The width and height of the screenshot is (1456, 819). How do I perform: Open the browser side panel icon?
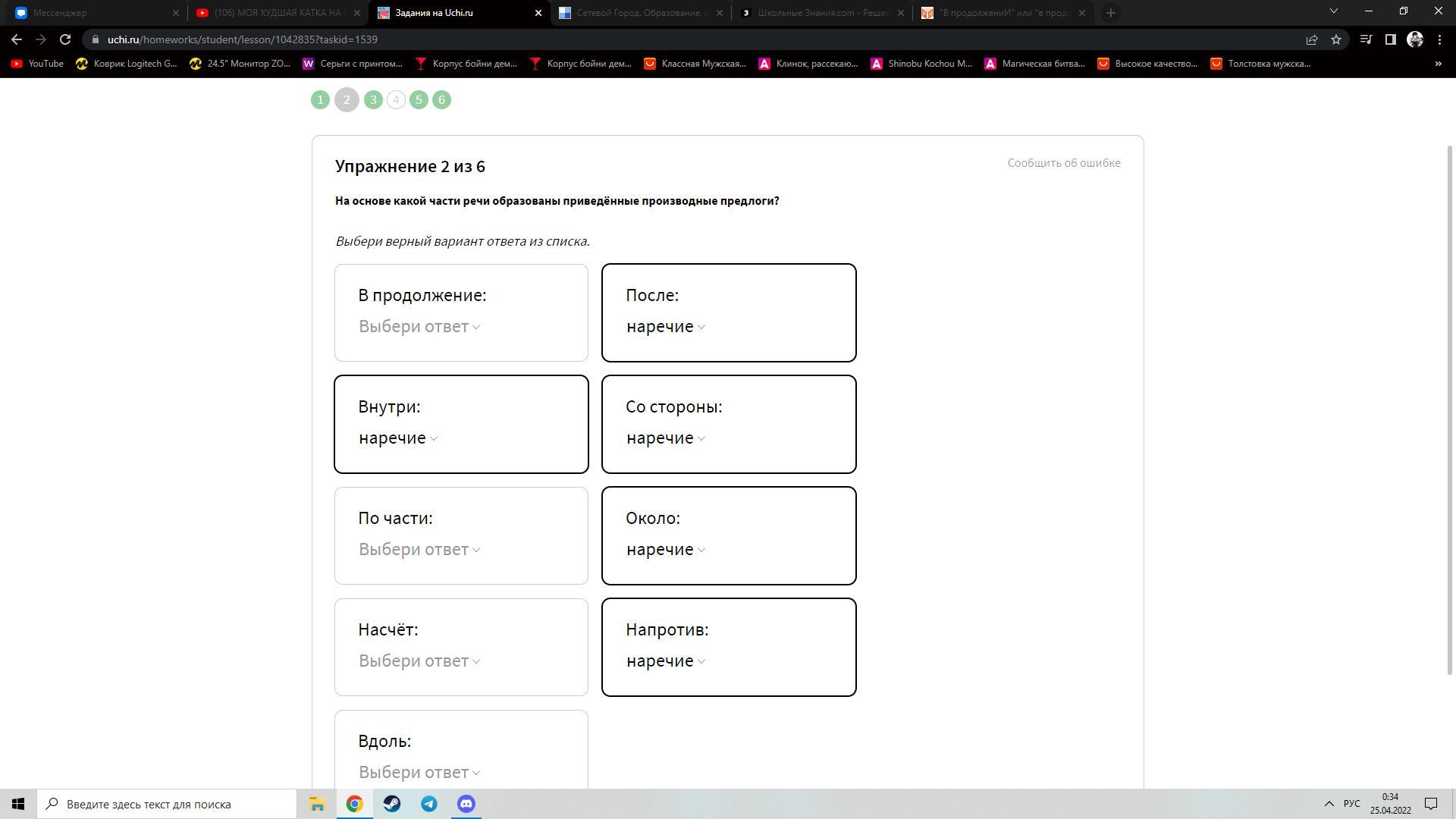pyautogui.click(x=1390, y=39)
